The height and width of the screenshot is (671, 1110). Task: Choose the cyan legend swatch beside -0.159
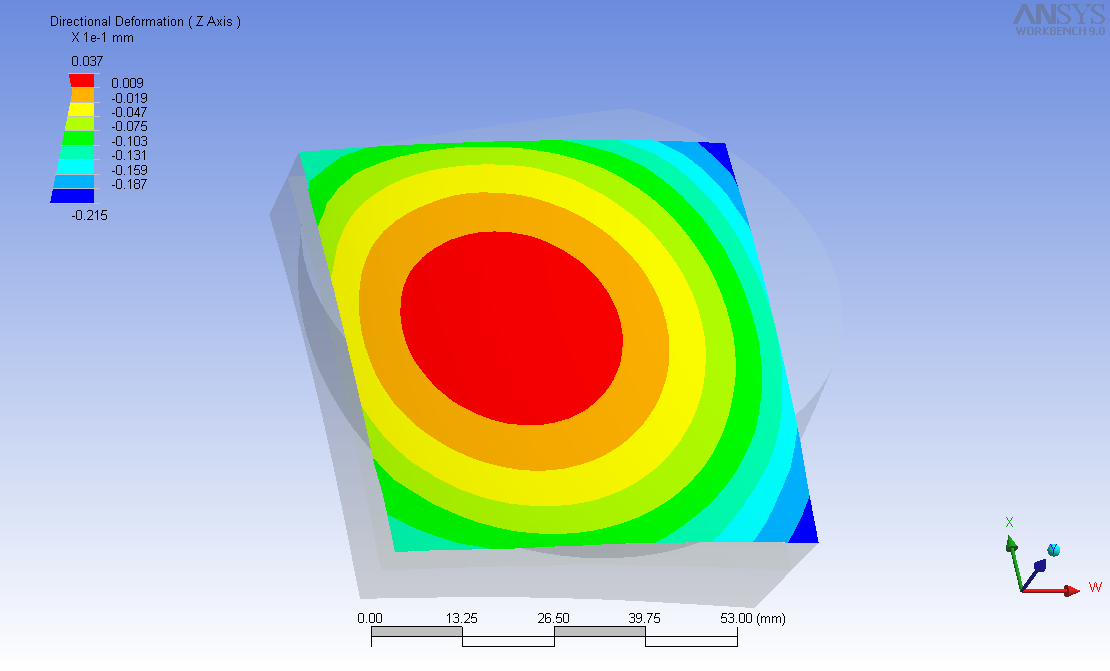74,167
